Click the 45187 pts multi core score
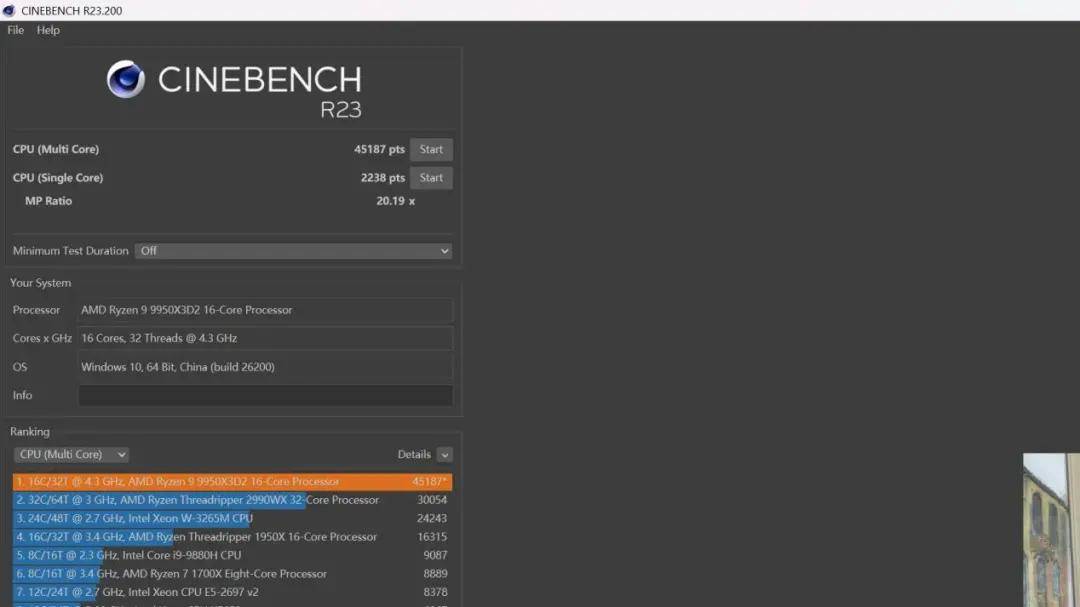The height and width of the screenshot is (607, 1080). 380,150
